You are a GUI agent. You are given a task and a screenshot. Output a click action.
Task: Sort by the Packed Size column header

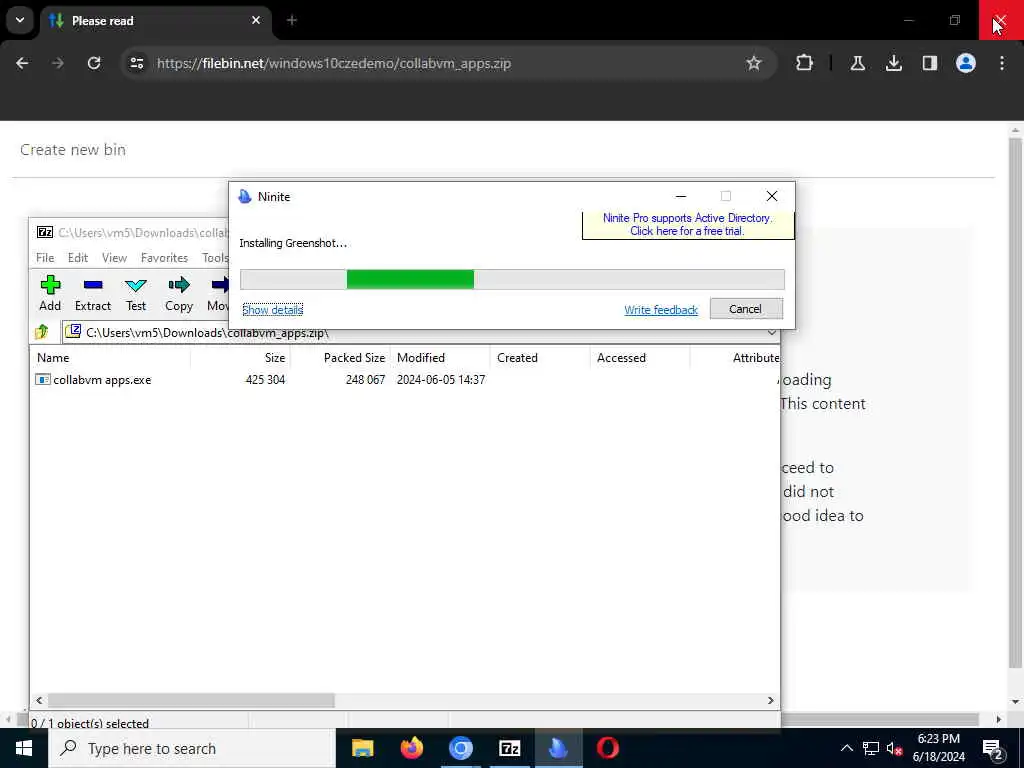340,357
